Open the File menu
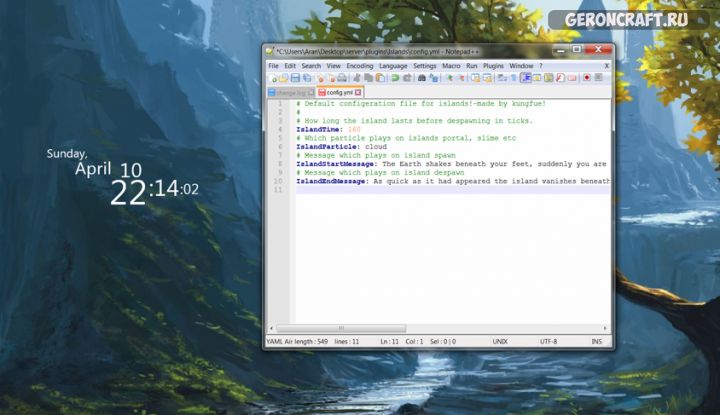720x415 pixels. [273, 66]
